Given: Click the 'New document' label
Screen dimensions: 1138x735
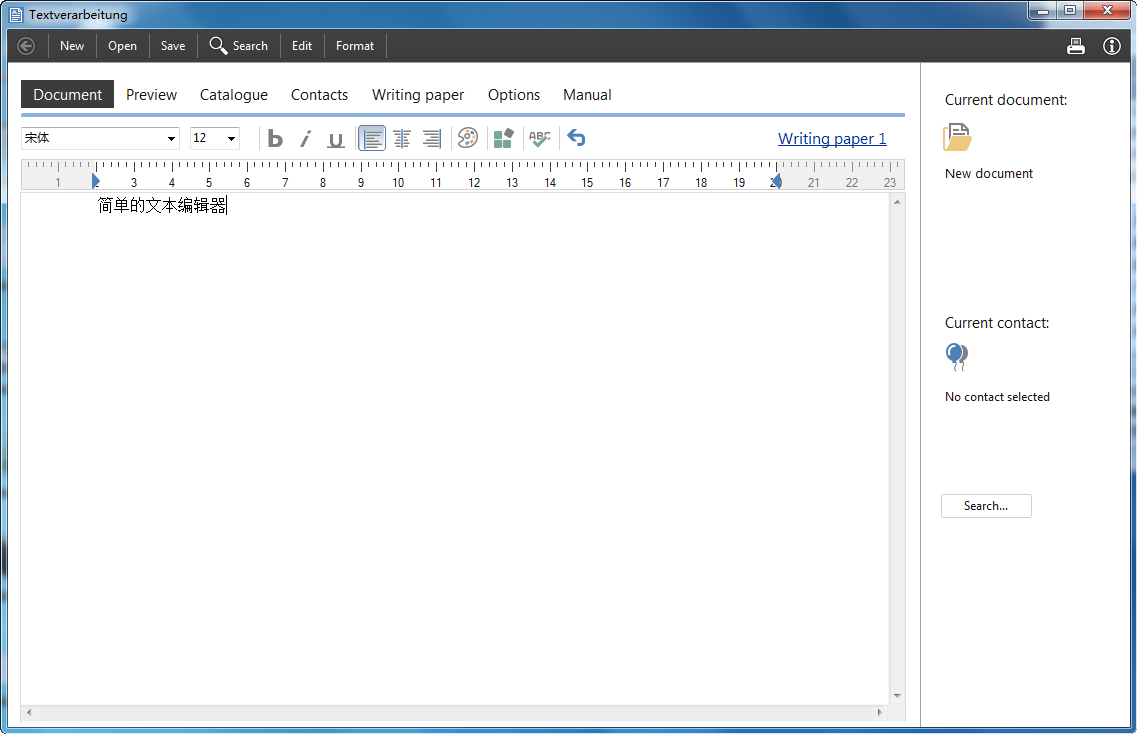Looking at the screenshot, I should pos(988,173).
